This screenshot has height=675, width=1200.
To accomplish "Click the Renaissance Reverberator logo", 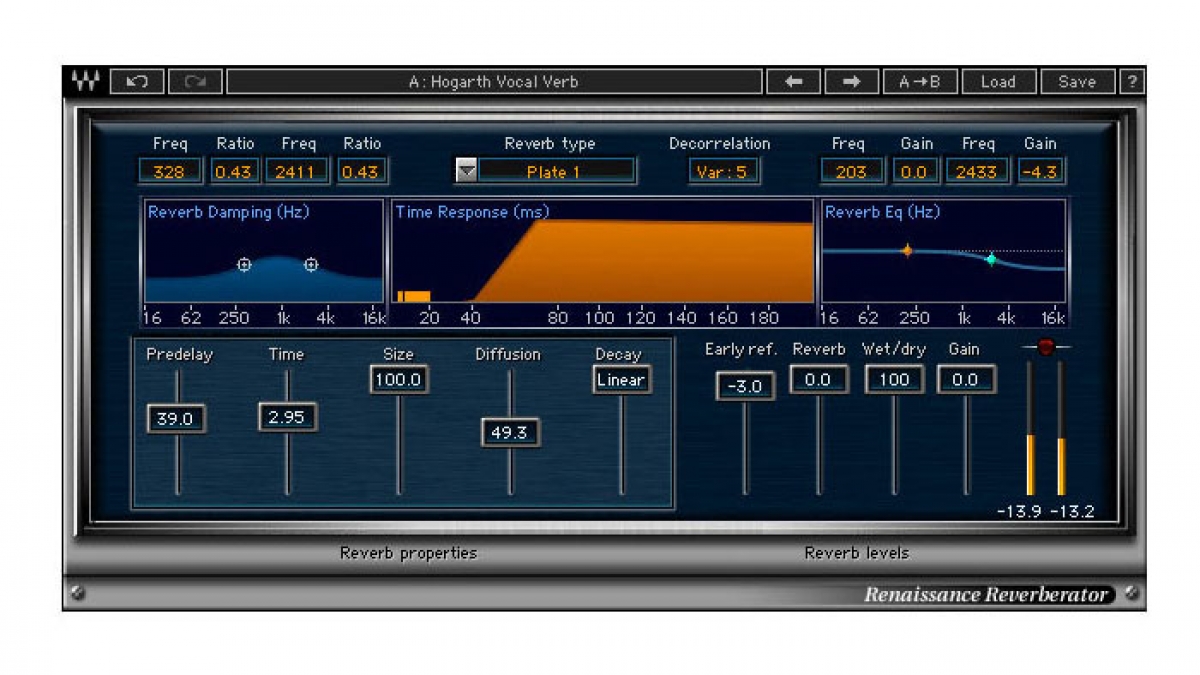I will (987, 595).
